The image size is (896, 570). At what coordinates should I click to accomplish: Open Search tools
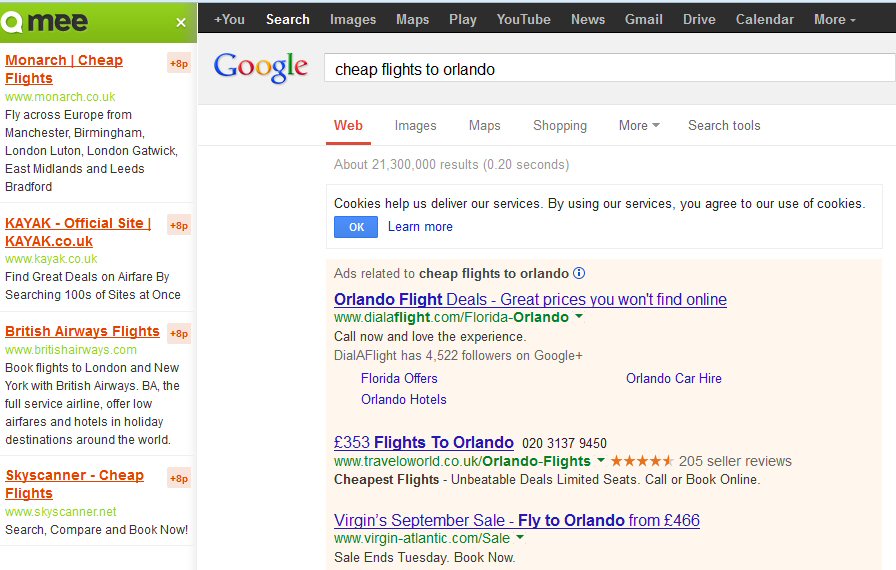click(x=724, y=126)
